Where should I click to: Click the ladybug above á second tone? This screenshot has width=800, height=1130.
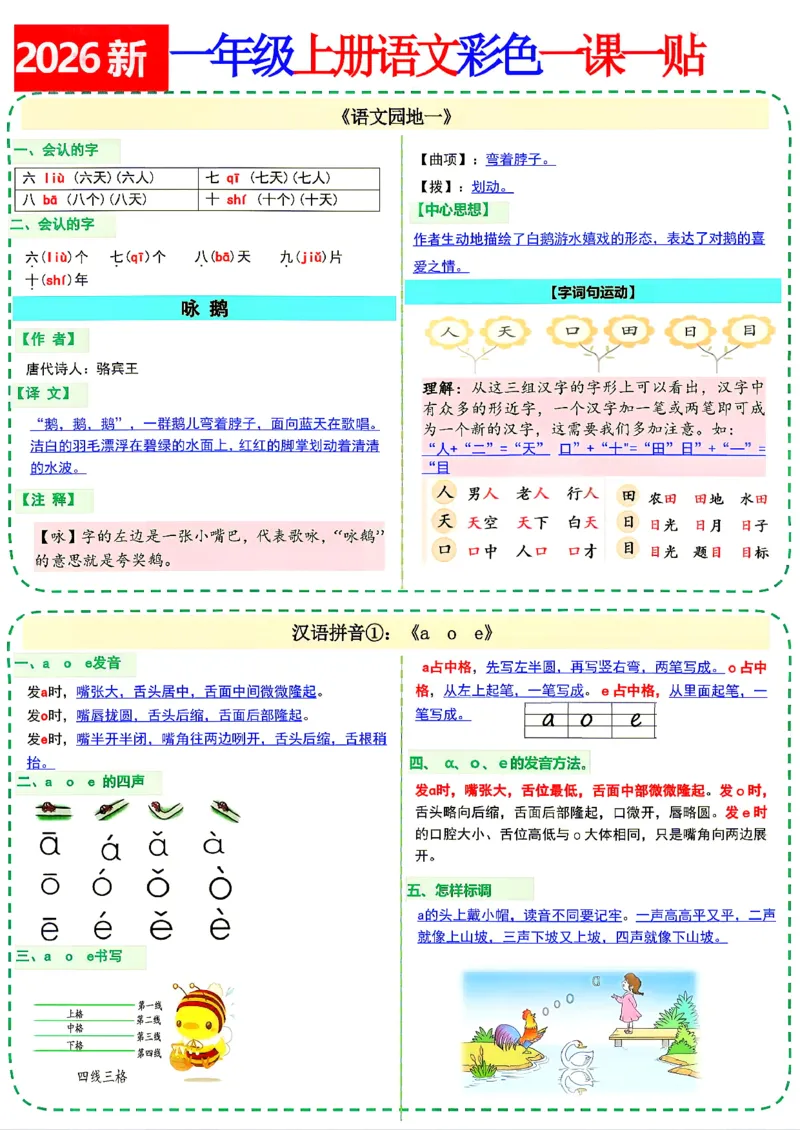tap(110, 809)
